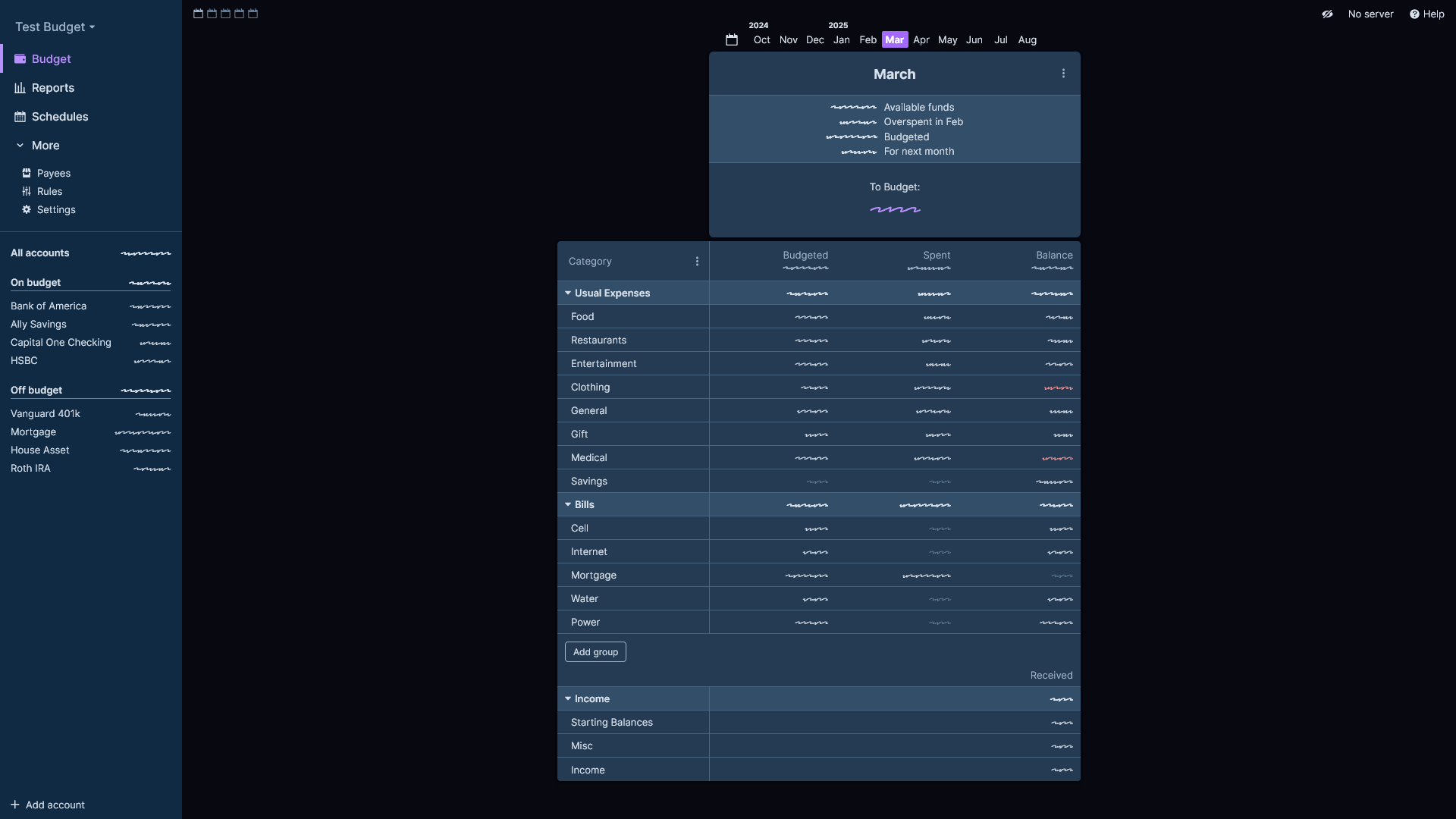The height and width of the screenshot is (819, 1456).
Task: Open the Help menu
Action: coord(1426,14)
